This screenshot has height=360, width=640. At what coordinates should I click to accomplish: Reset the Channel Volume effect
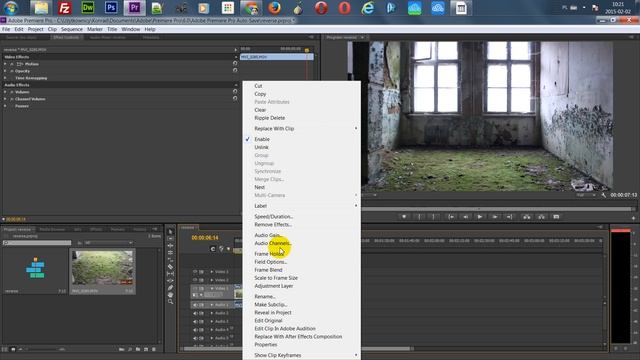coord(235,99)
